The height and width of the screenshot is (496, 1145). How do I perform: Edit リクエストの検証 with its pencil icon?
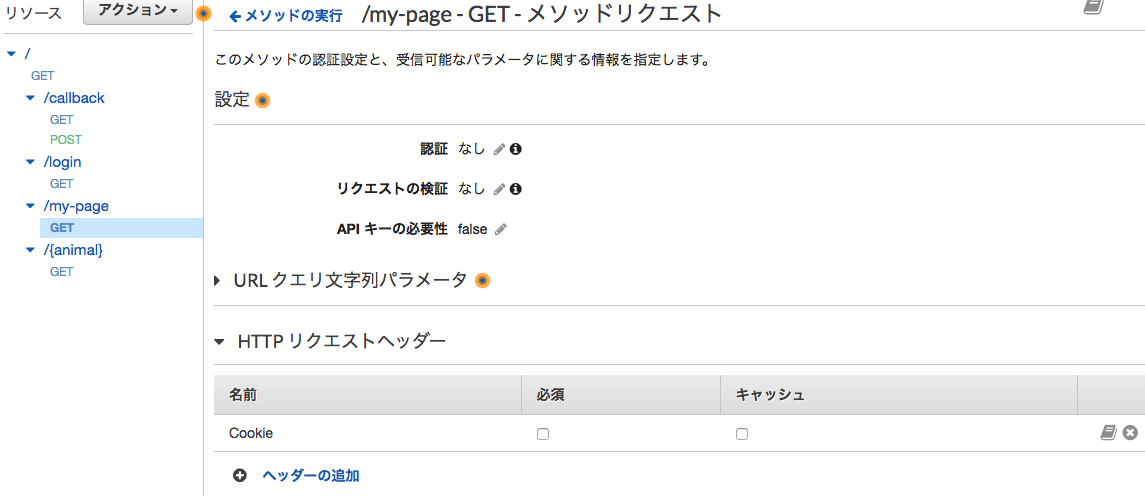[499, 189]
